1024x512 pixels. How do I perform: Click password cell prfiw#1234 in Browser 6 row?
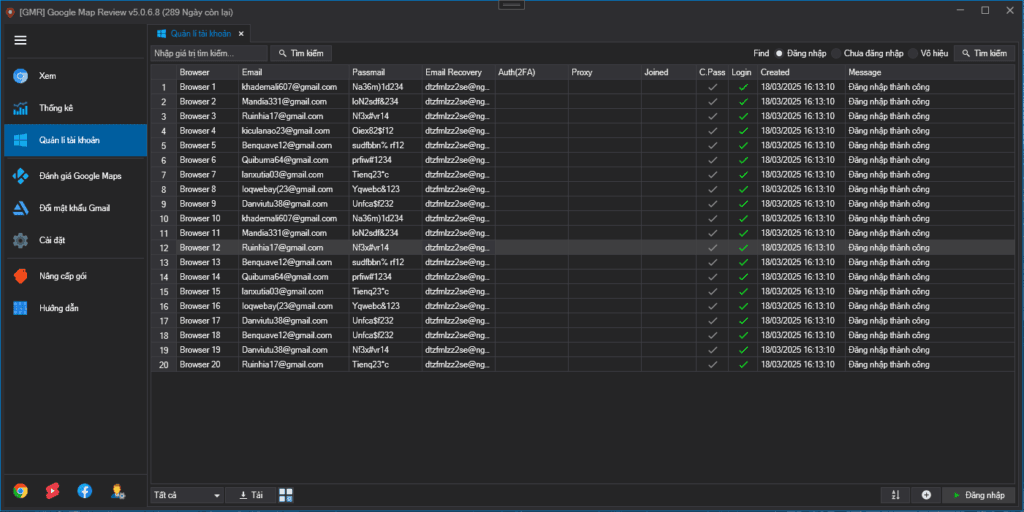[x=385, y=160]
